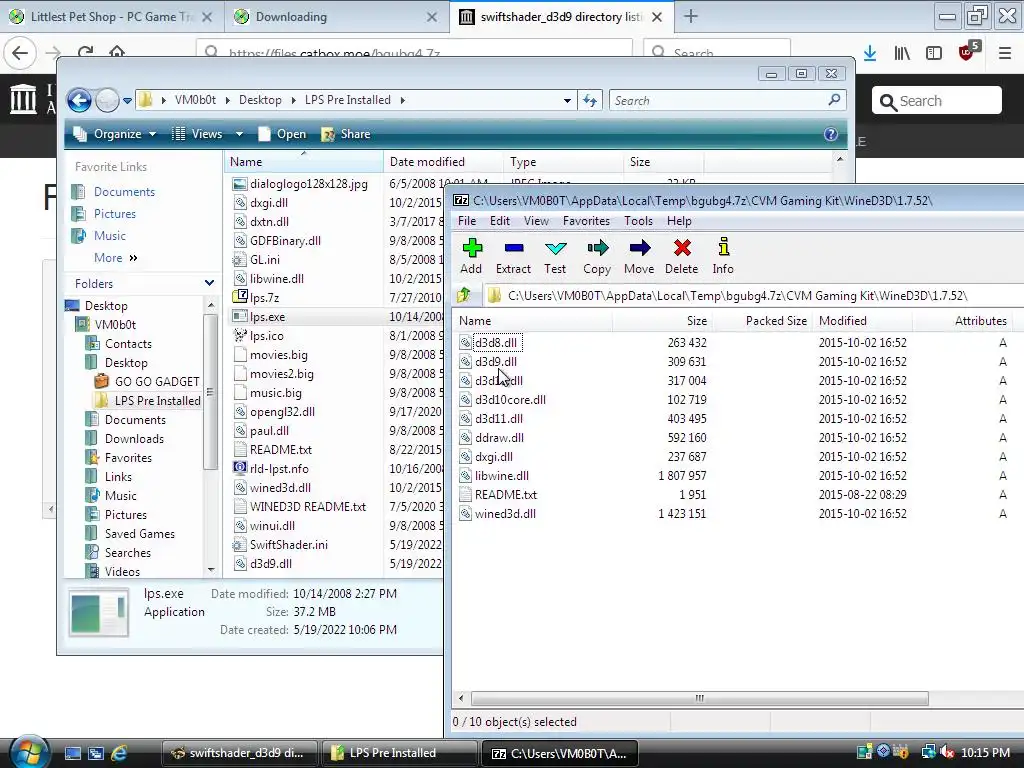Open the Edit menu in 7-Zip
This screenshot has width=1024, height=768.
[500, 221]
